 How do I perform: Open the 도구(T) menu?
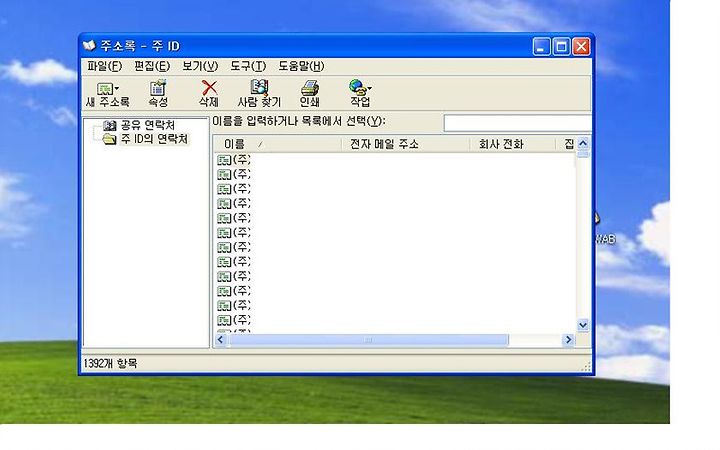248,66
